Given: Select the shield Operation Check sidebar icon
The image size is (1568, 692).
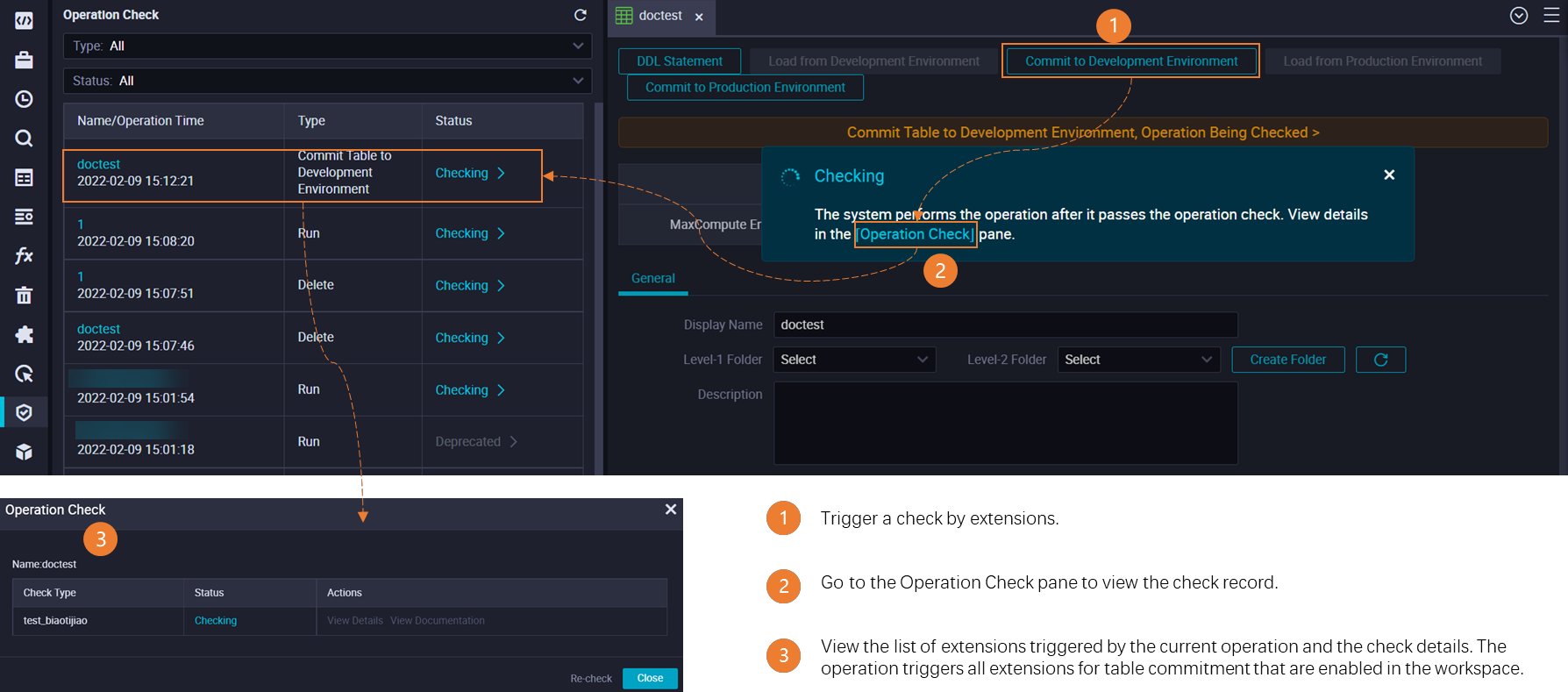Looking at the screenshot, I should tap(24, 412).
